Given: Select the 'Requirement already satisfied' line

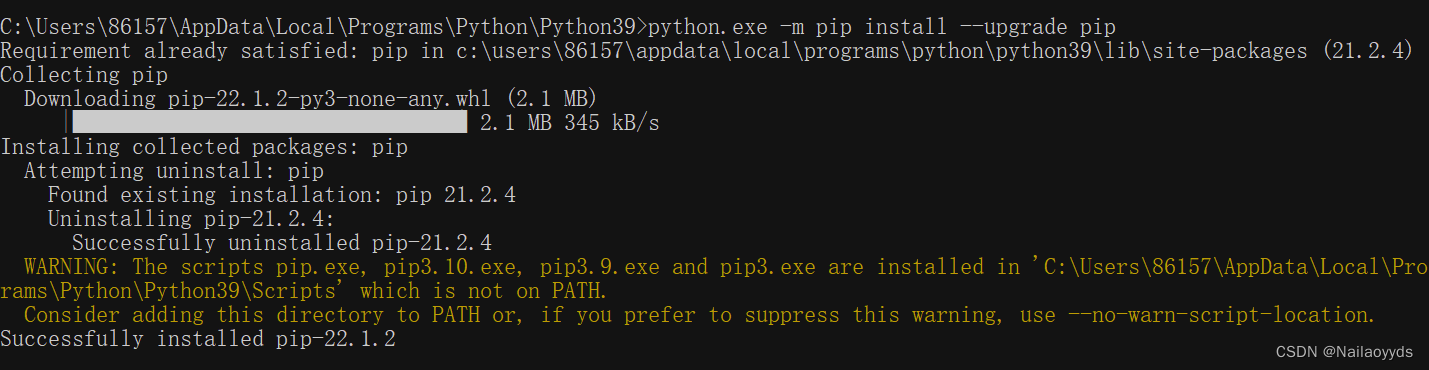Looking at the screenshot, I should tap(706, 51).
